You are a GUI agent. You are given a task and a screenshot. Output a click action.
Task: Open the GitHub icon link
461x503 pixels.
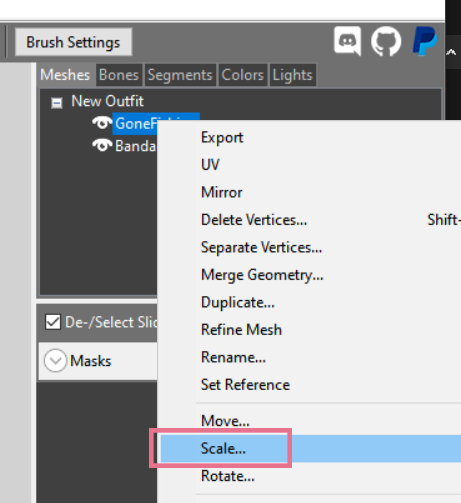386,41
